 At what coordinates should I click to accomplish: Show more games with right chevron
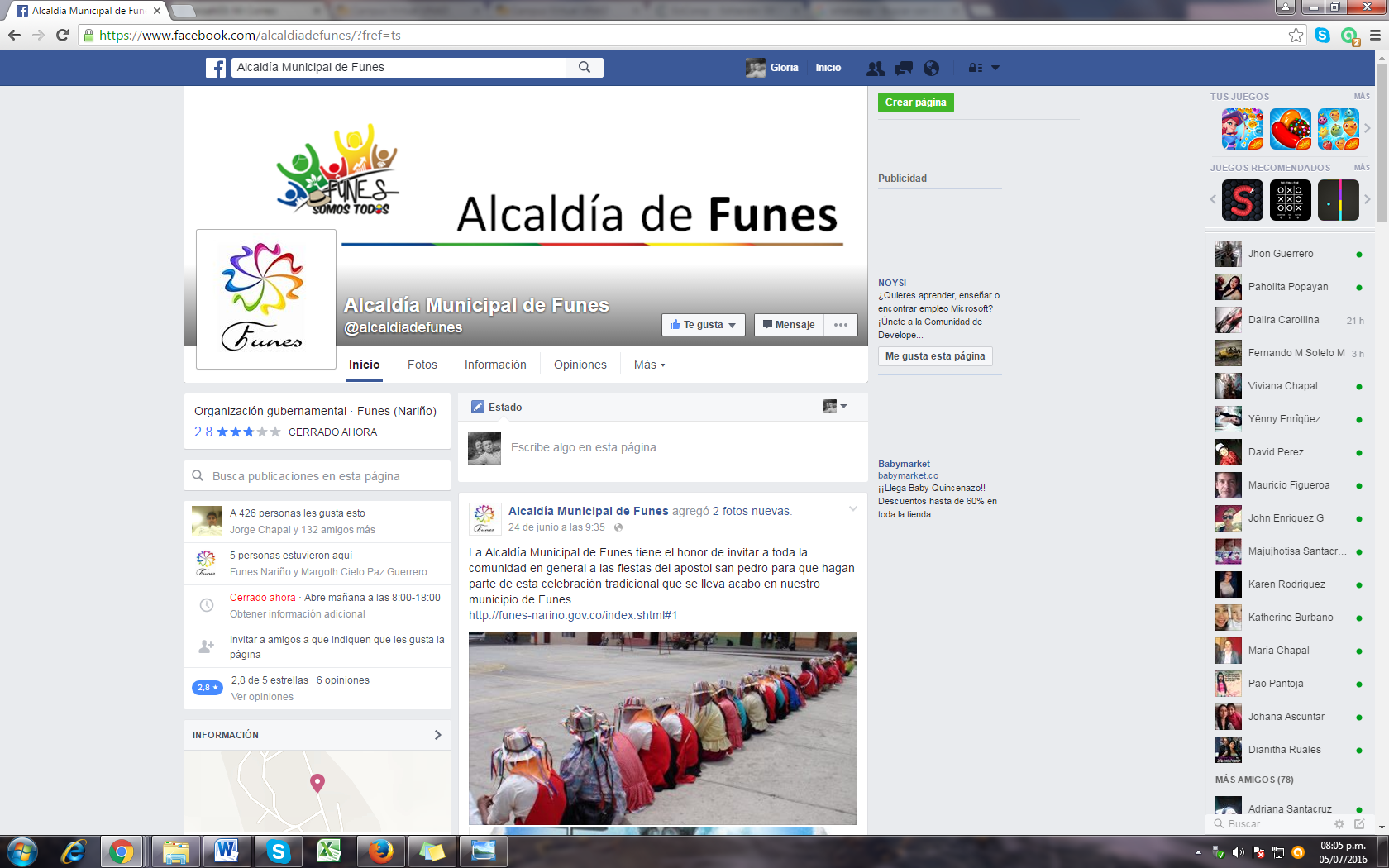click(x=1368, y=129)
